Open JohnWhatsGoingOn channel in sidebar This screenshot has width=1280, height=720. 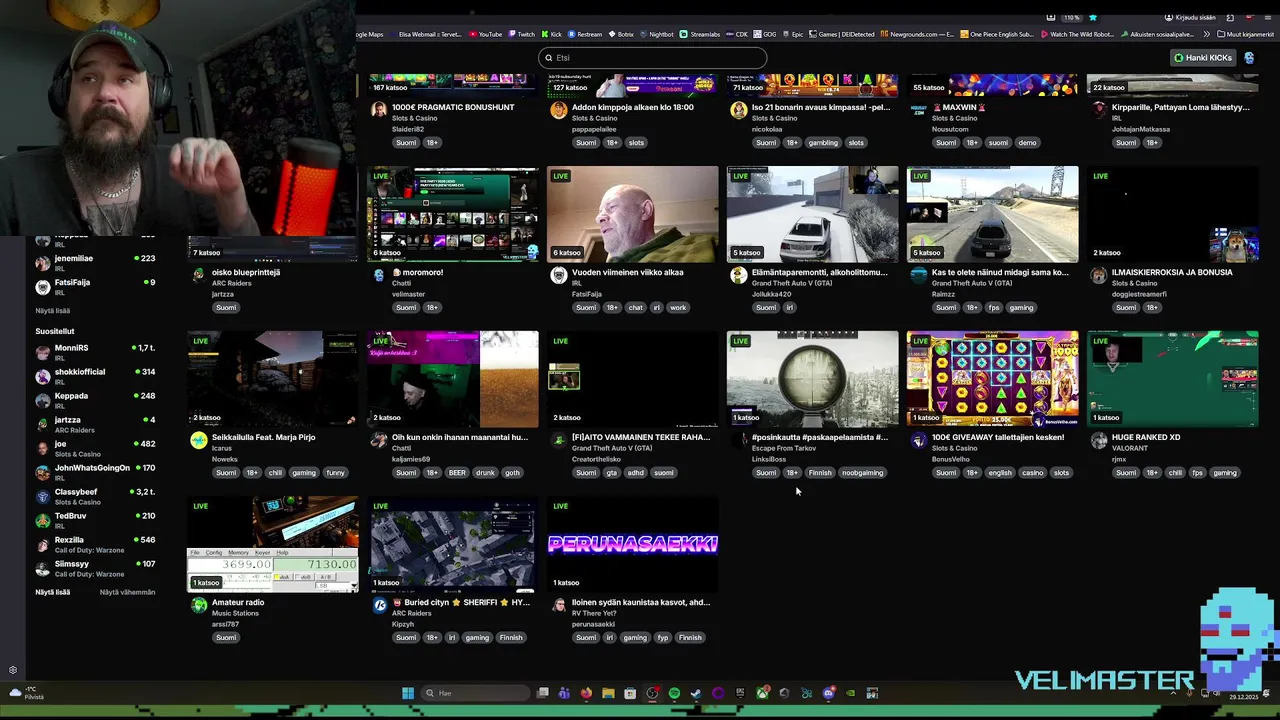click(96, 472)
